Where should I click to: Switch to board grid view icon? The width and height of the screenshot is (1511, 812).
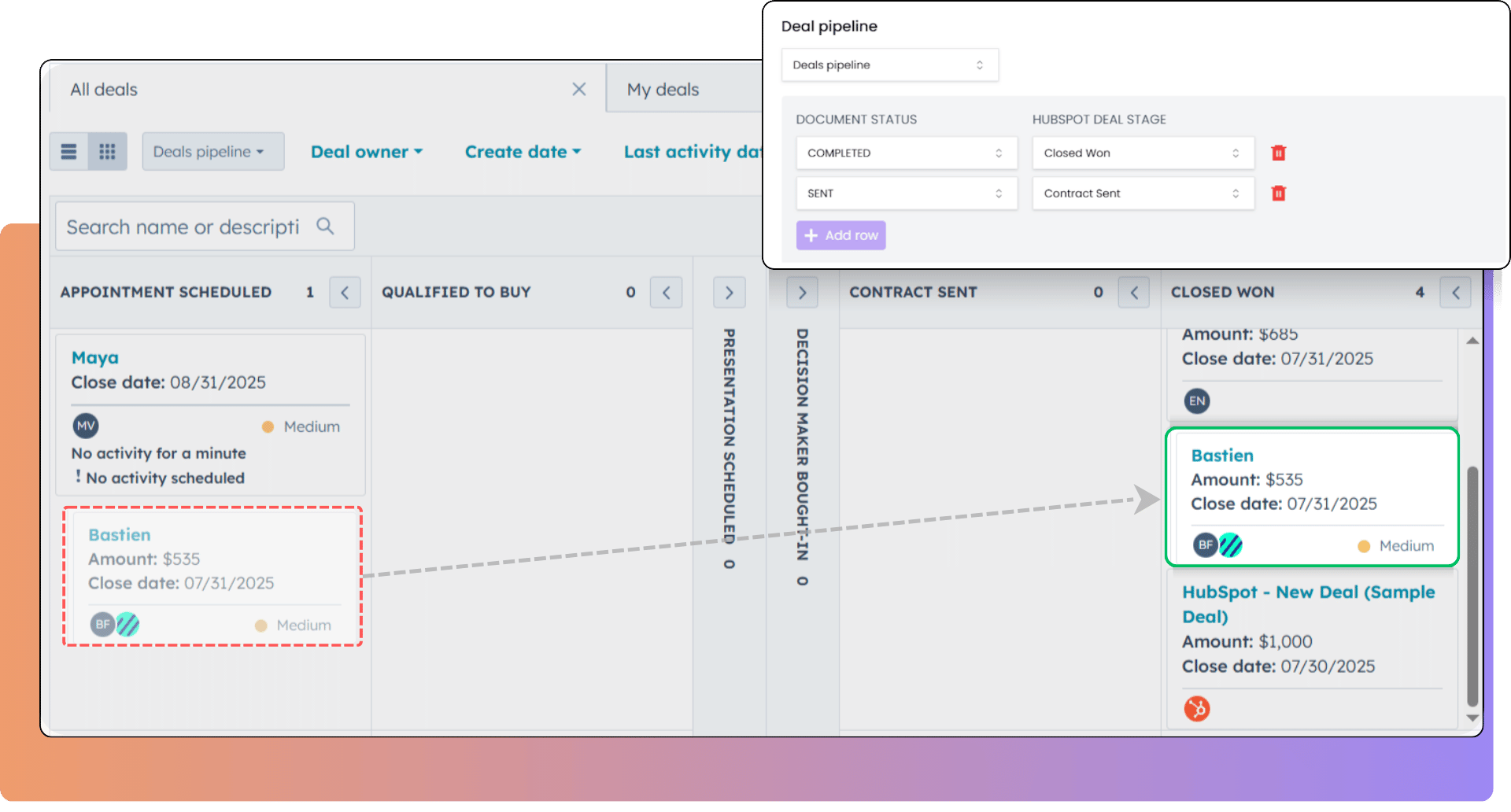107,152
